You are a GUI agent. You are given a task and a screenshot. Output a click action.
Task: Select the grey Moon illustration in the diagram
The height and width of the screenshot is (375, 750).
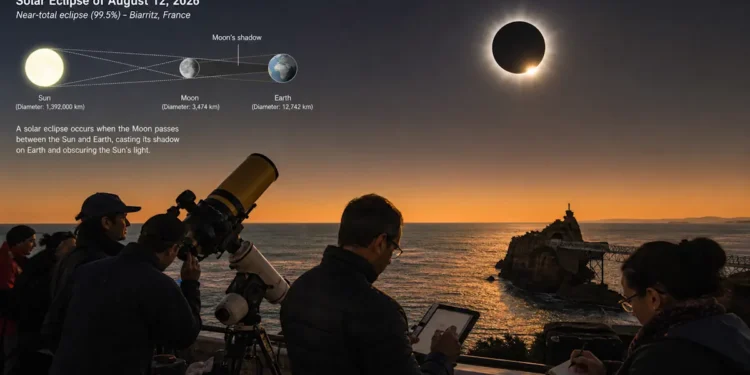(x=189, y=68)
